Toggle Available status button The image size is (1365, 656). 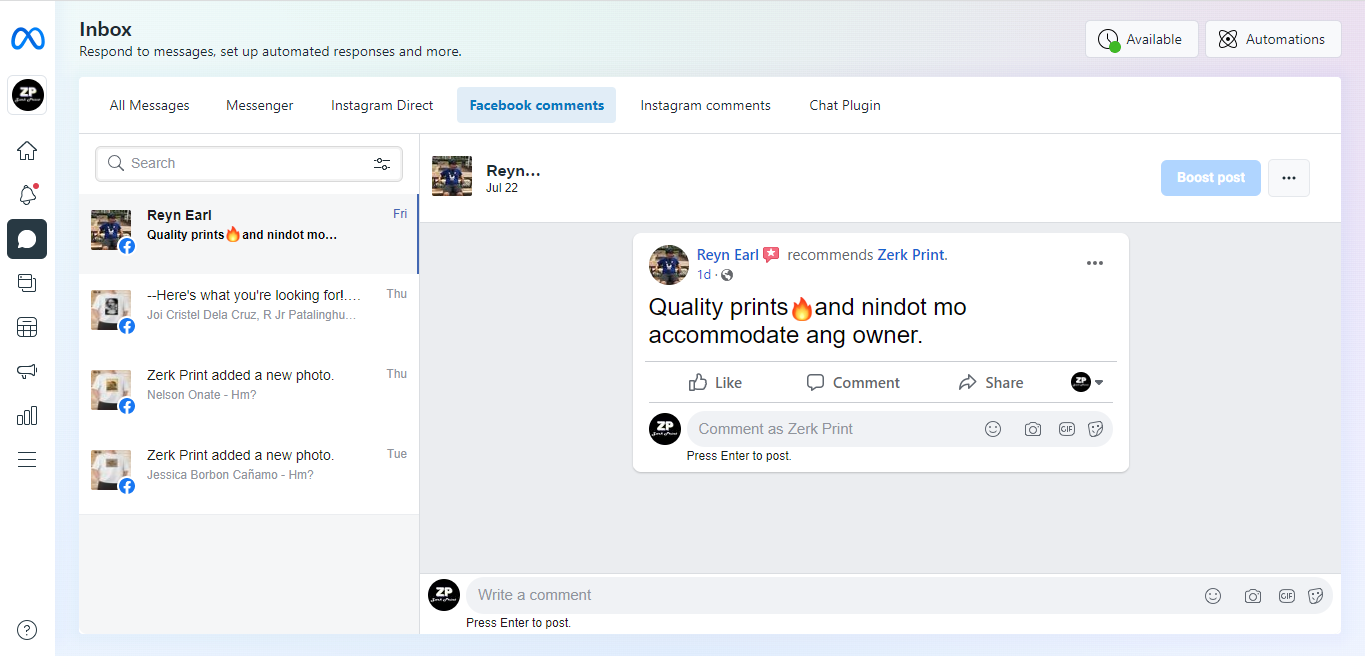[x=1141, y=39]
